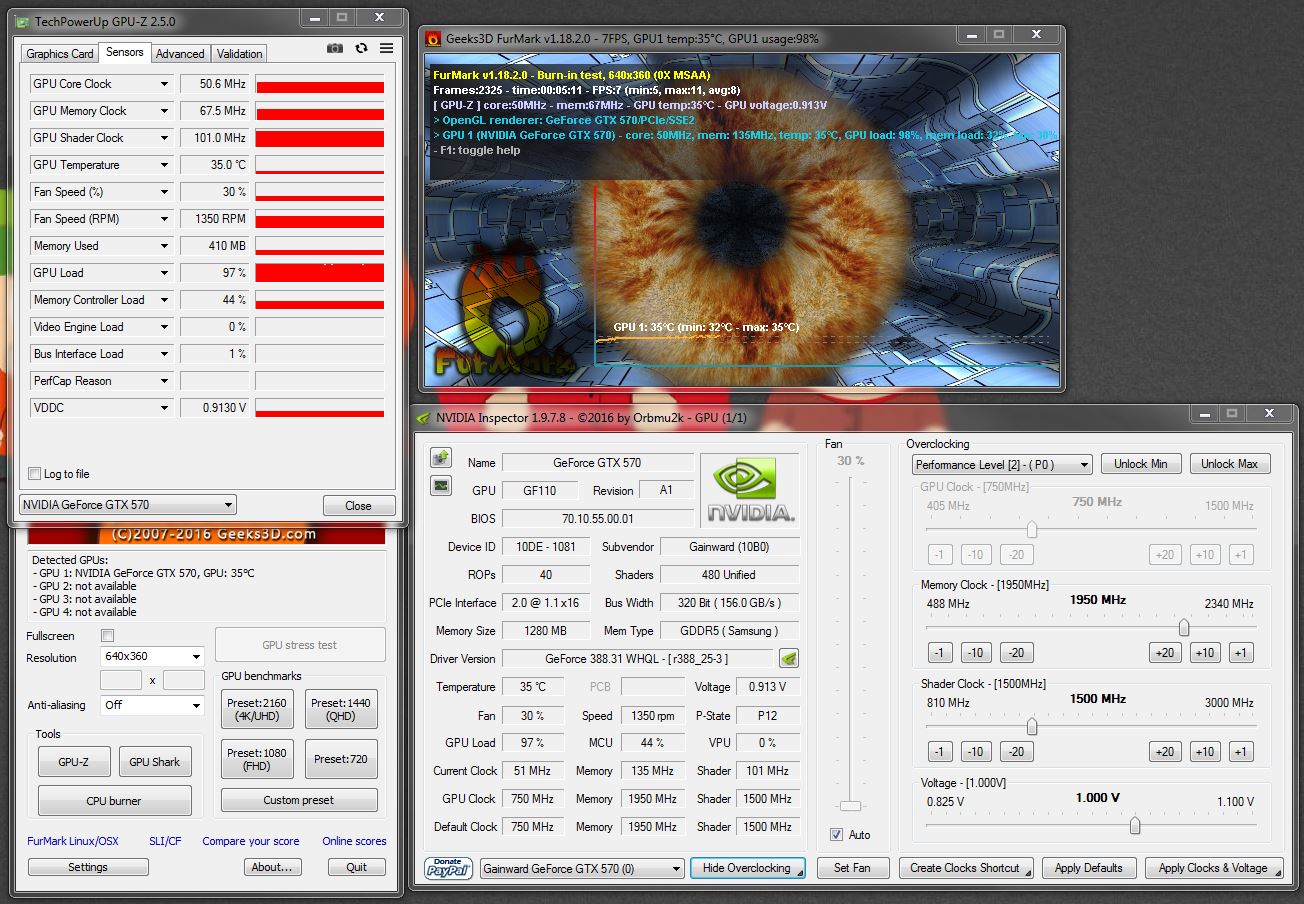Open the GPU Core Clock sensor dropdown
The width and height of the screenshot is (1304, 904).
(x=164, y=84)
